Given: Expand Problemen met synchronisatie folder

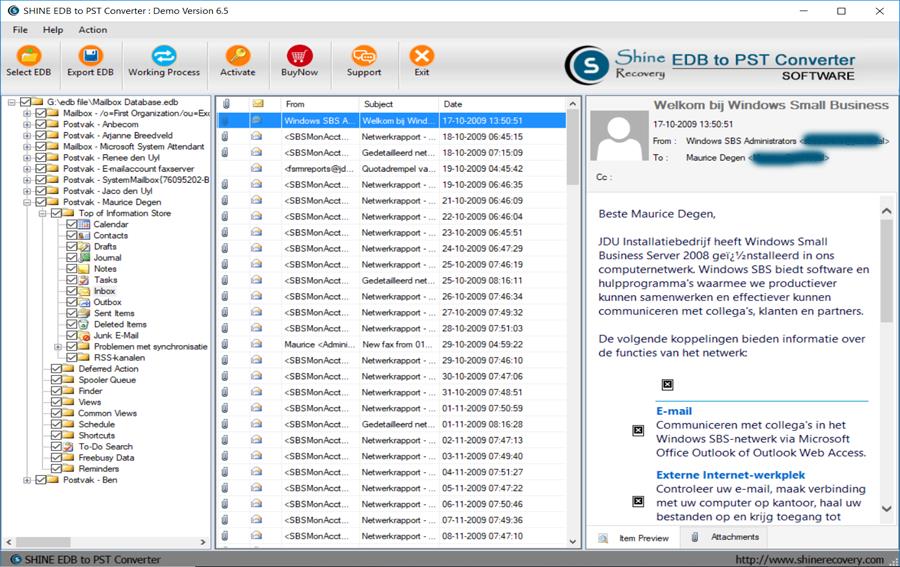Looking at the screenshot, I should [x=58, y=347].
